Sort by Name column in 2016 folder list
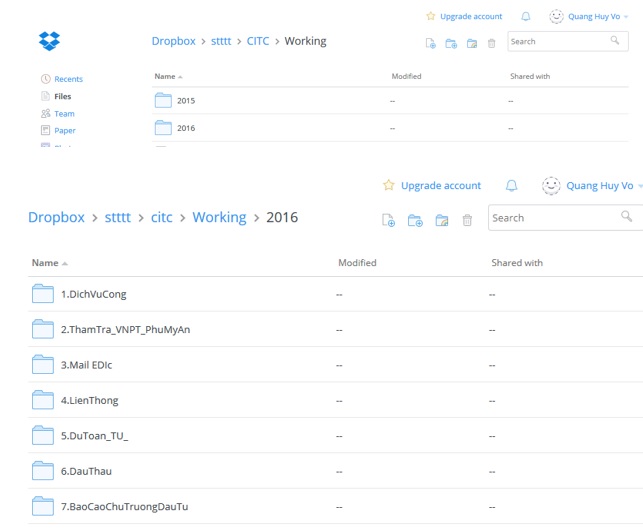 click(45, 263)
